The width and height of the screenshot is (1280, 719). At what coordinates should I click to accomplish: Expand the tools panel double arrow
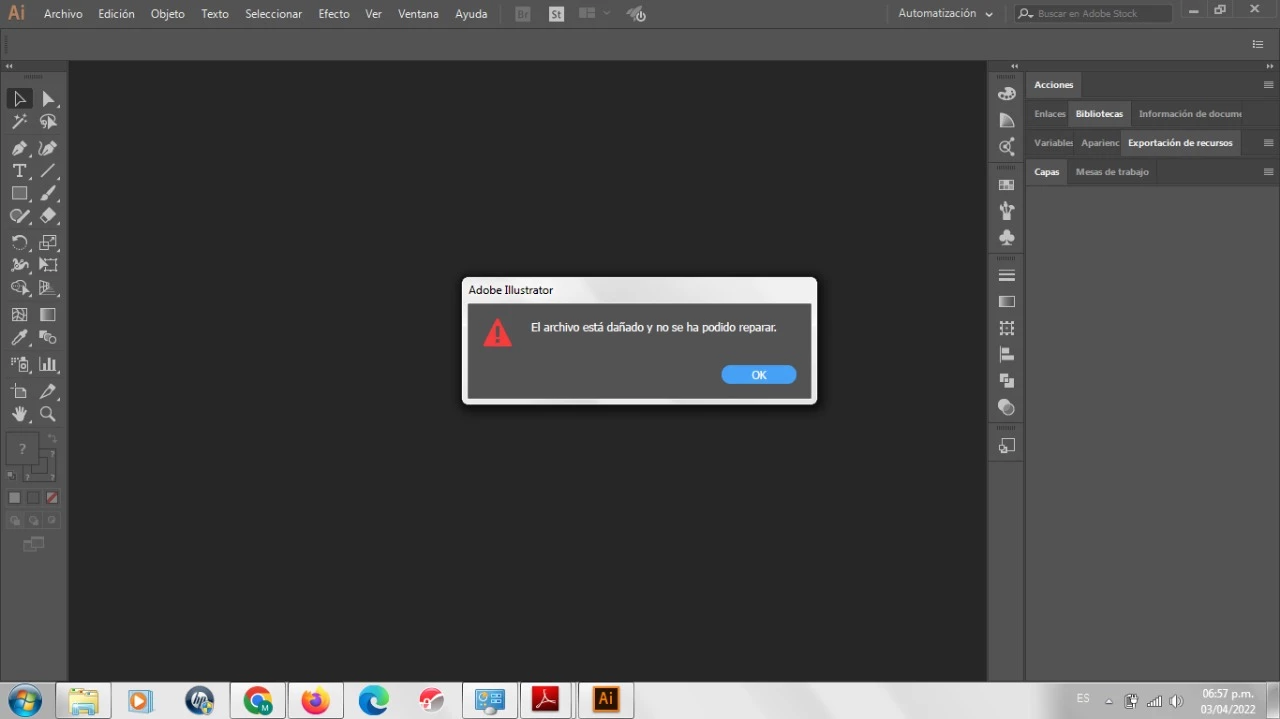point(9,66)
